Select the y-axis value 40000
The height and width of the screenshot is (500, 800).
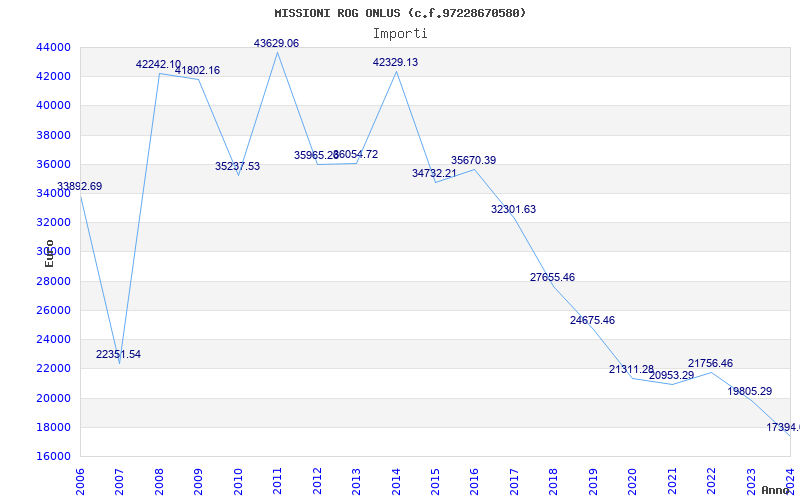tap(53, 106)
